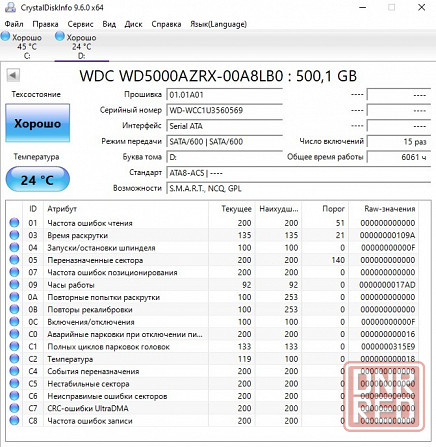The width and height of the screenshot is (436, 447).
Task: Select the CRC-ошибки UltraDMA row
Action: tap(213, 408)
